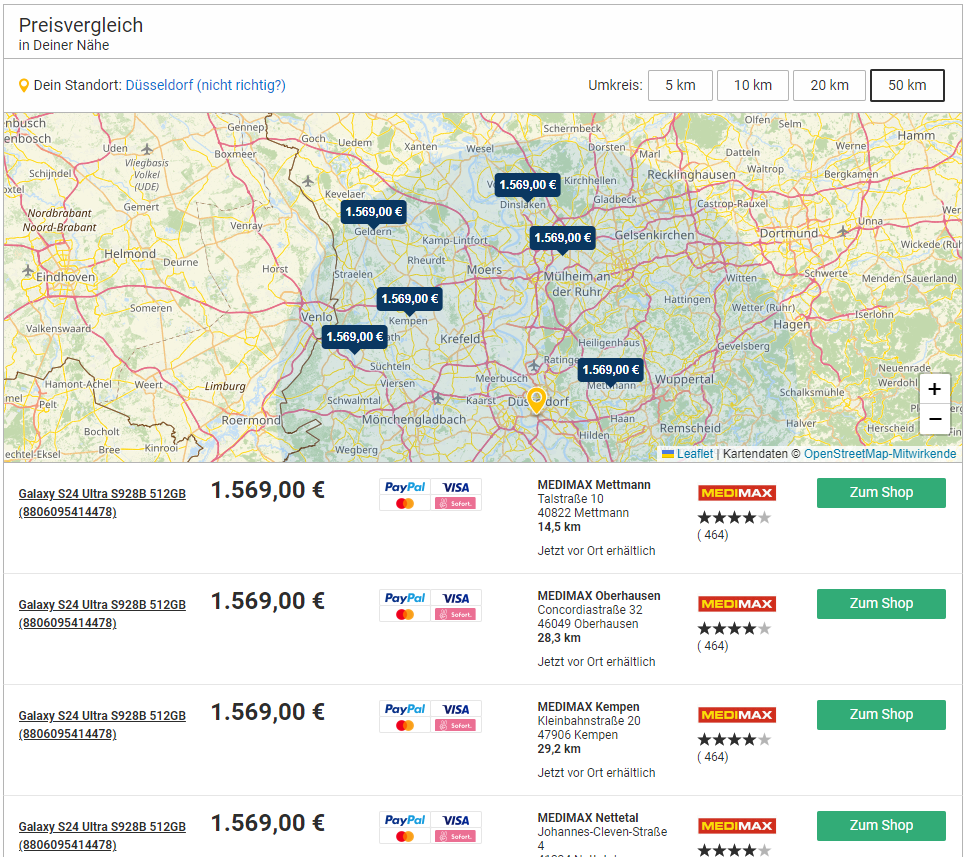Select the 50 km radius option
964x857 pixels.
point(907,85)
